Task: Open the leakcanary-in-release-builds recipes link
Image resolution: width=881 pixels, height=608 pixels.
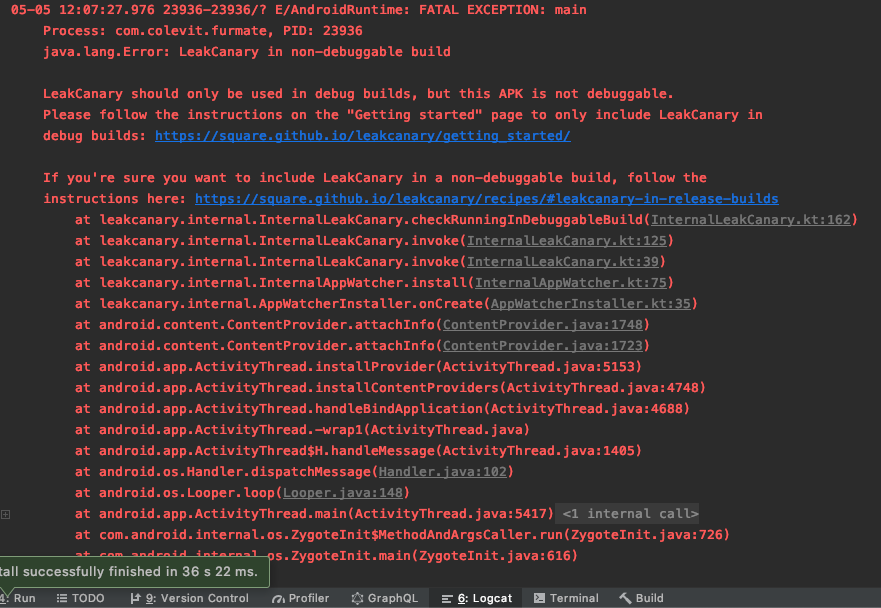Action: coord(487,198)
